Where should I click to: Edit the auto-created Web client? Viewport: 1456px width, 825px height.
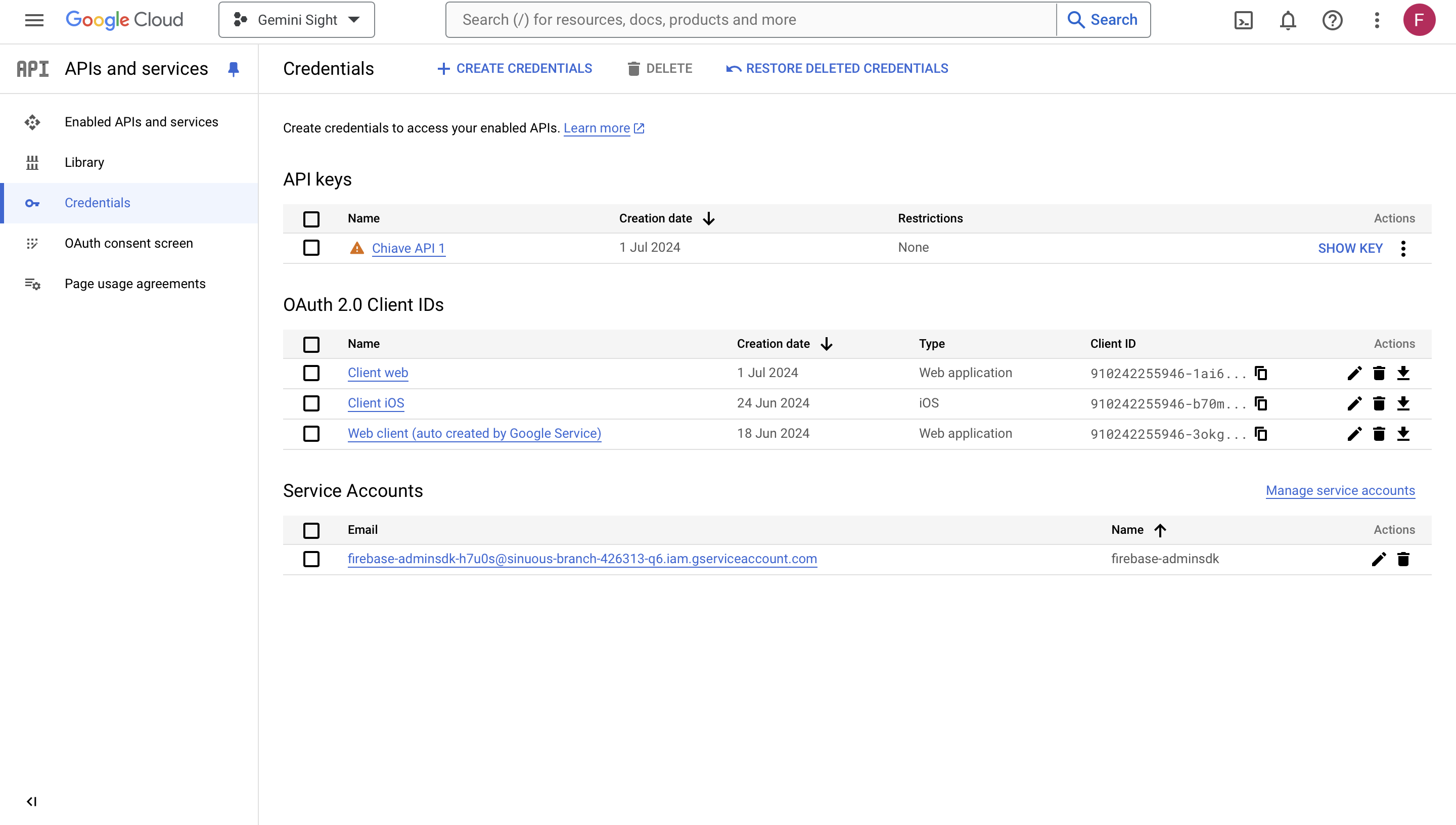(x=1354, y=433)
